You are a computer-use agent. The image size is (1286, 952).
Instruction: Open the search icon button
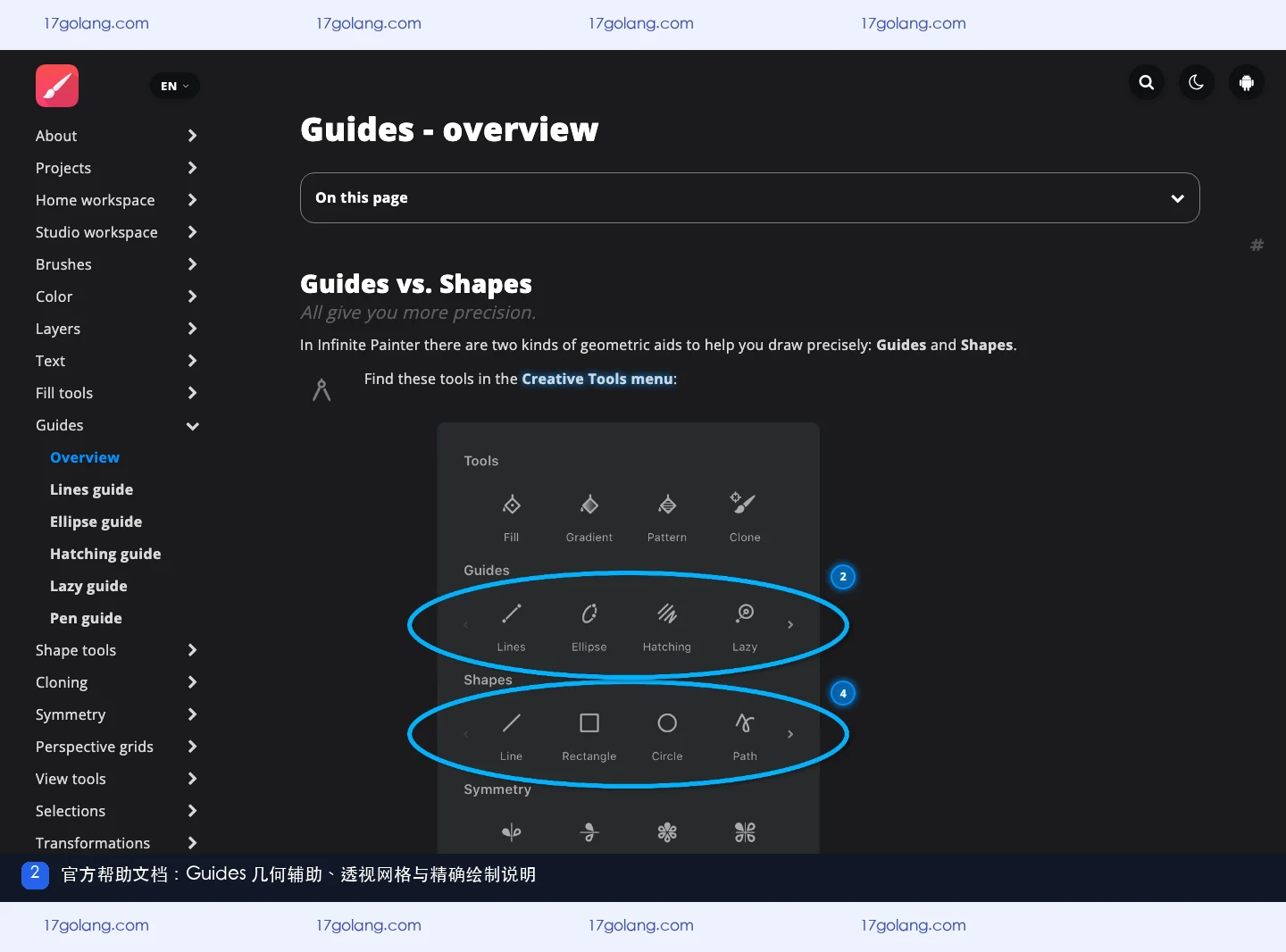coord(1147,83)
